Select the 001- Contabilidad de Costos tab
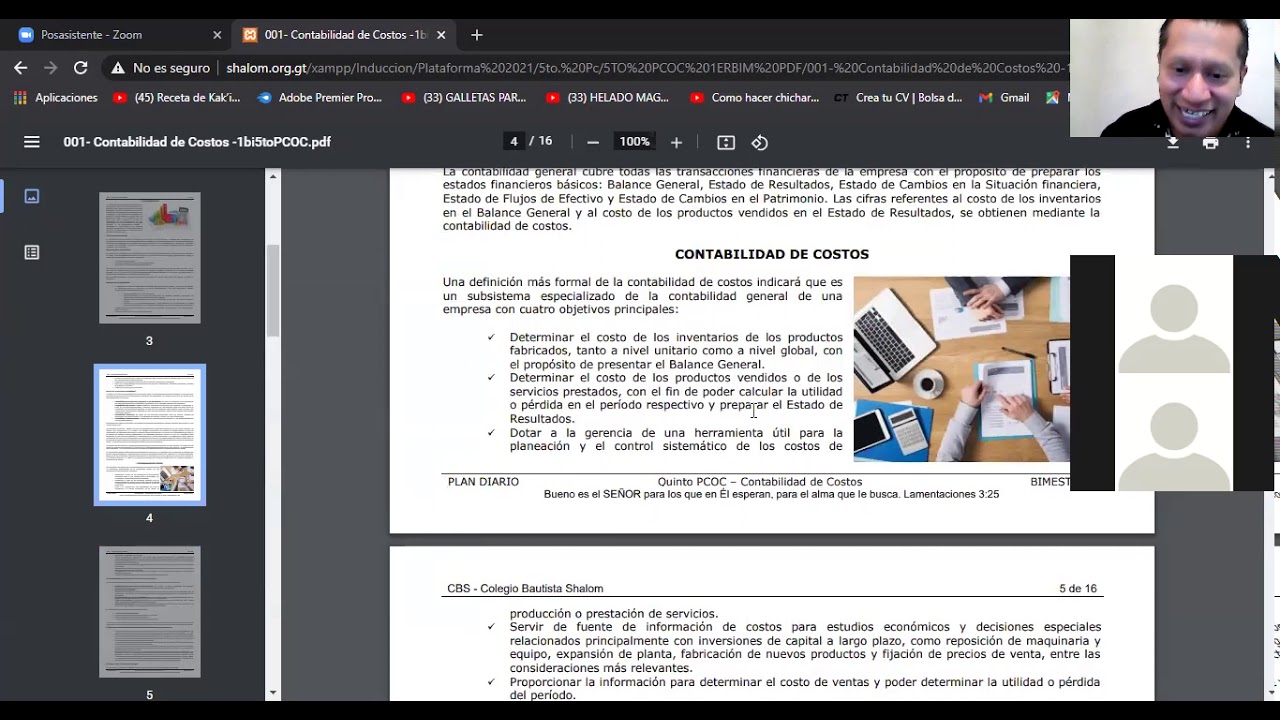 pos(344,35)
